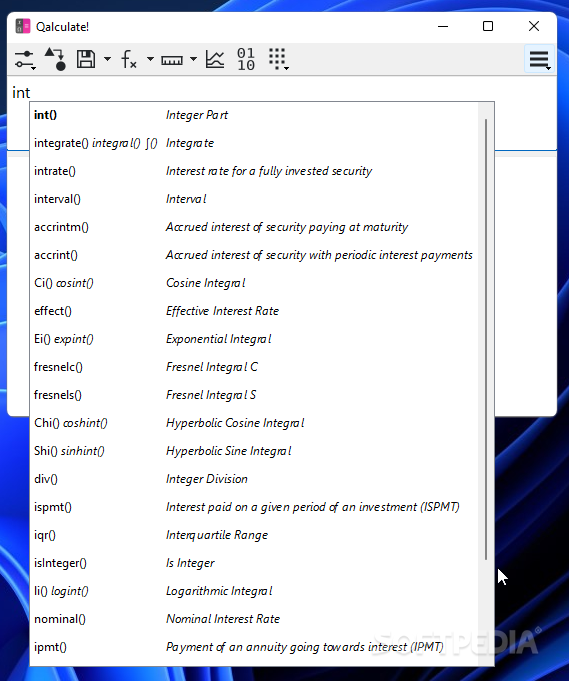Open the expression tools sliders icon
Image resolution: width=569 pixels, height=681 pixels.
[x=25, y=60]
